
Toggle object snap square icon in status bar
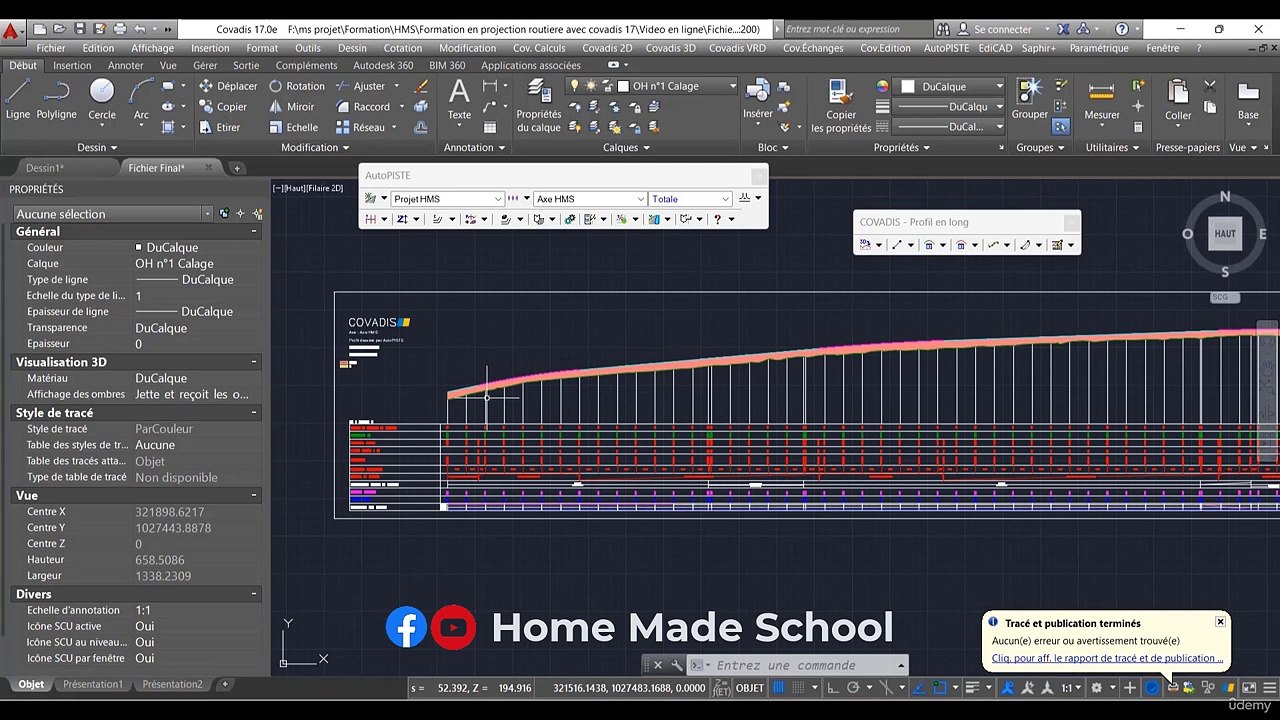940,688
